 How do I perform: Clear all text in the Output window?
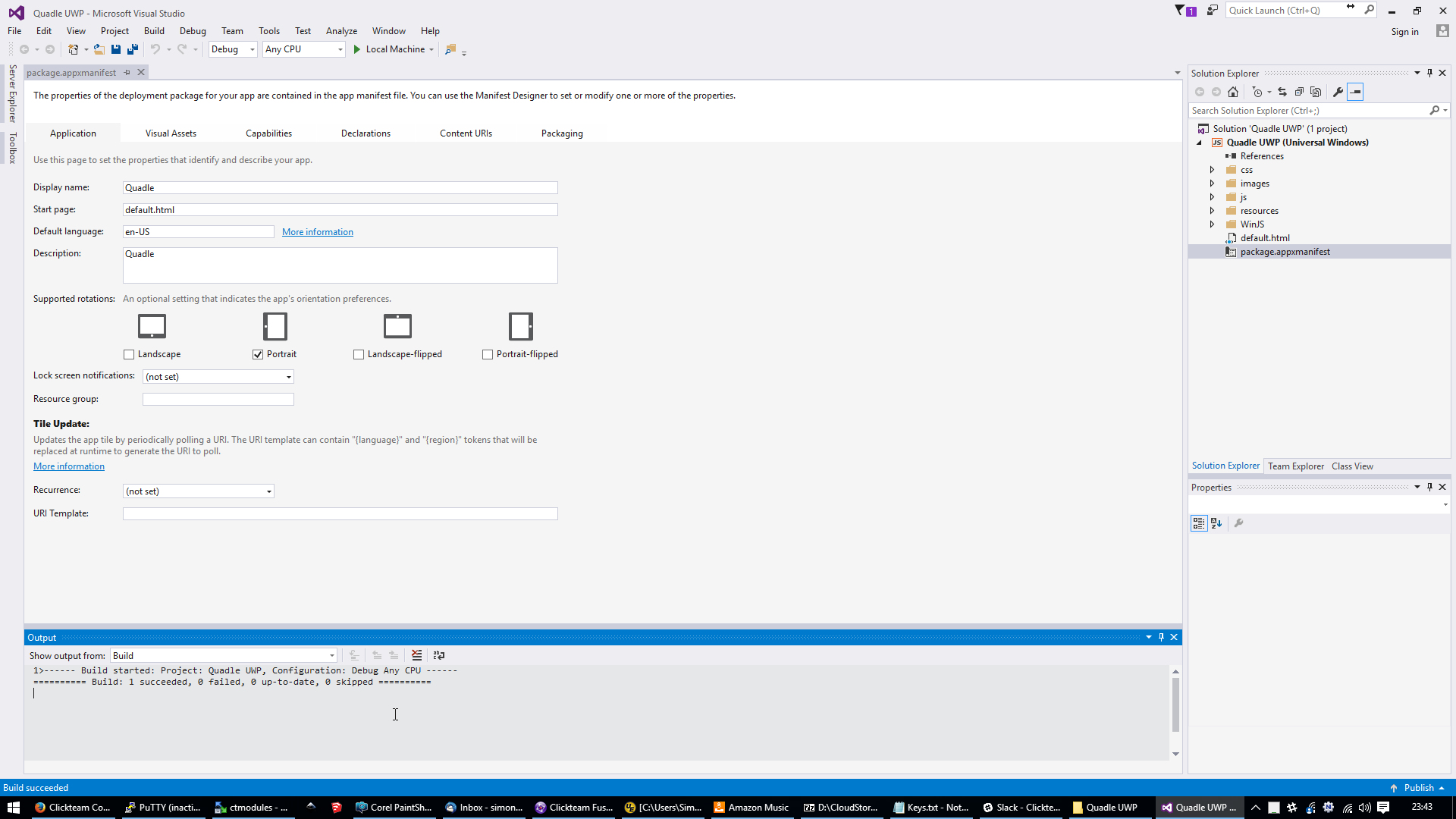416,655
